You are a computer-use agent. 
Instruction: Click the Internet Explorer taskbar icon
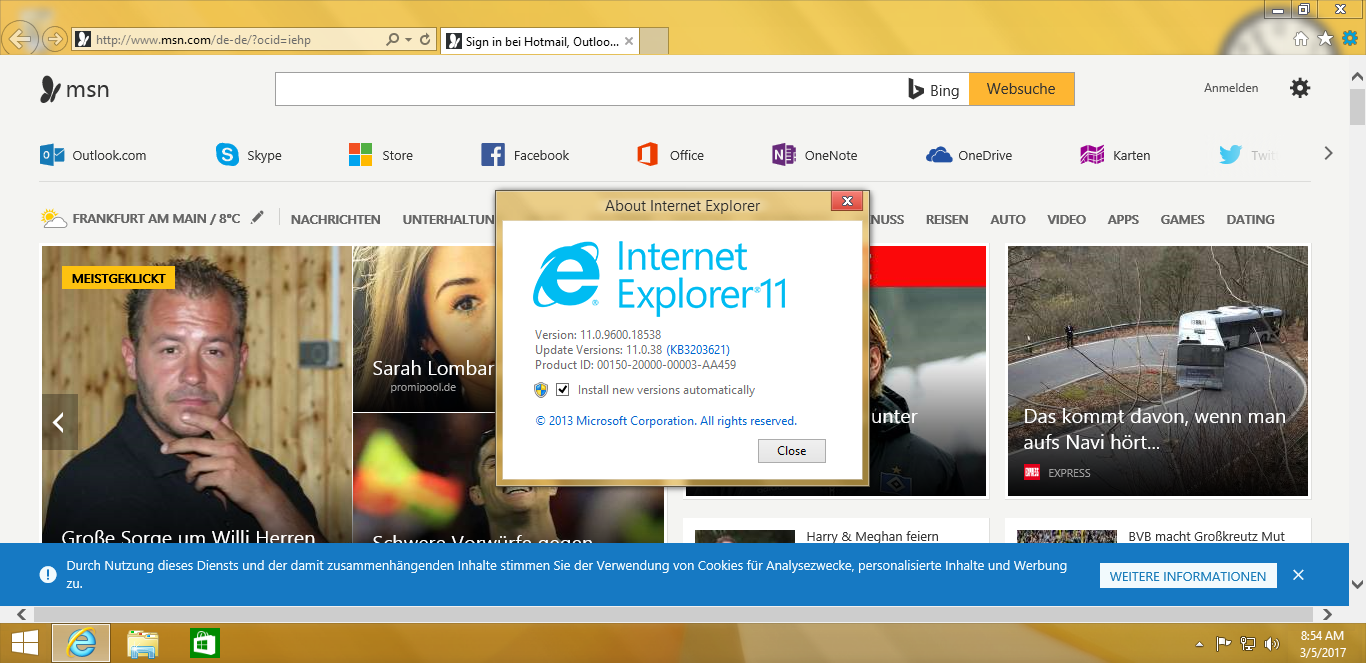pos(81,643)
